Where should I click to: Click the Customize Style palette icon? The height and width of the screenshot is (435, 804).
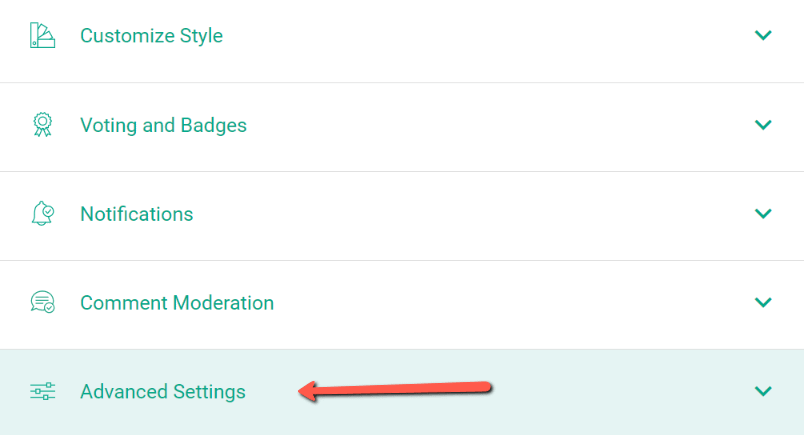point(42,36)
